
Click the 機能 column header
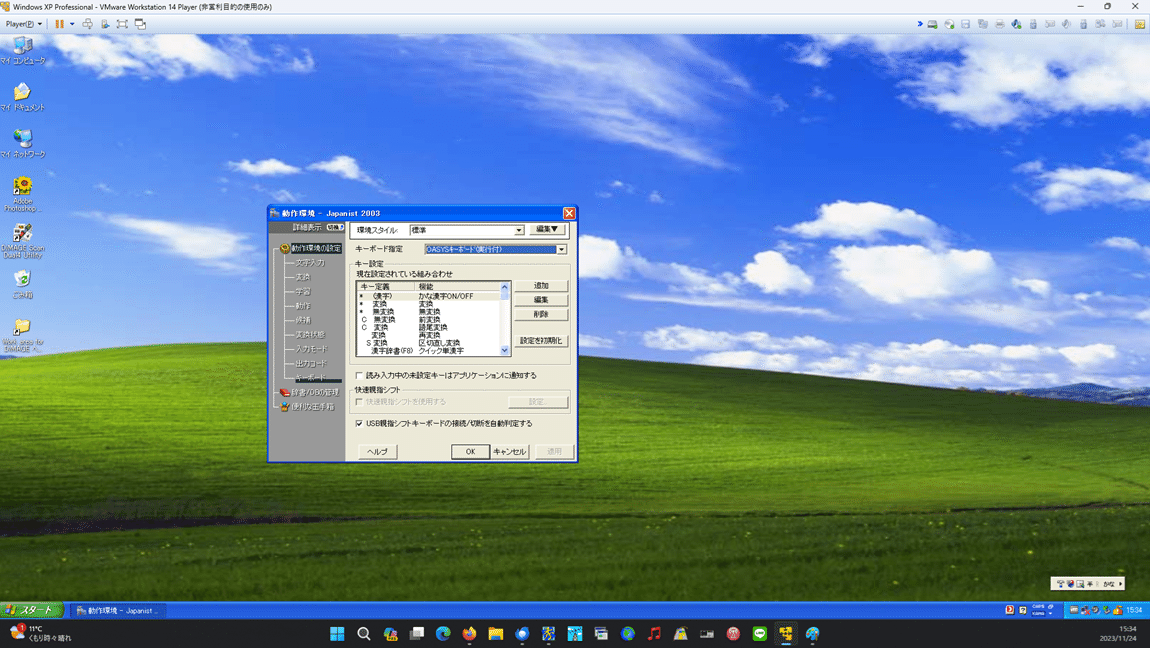click(x=457, y=287)
